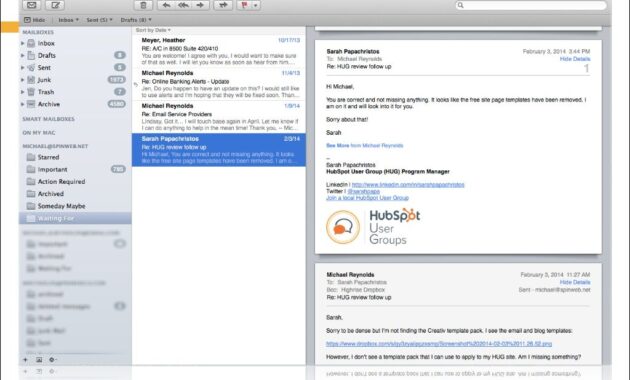Hide the mailbox list via the Hide button
The width and height of the screenshot is (630, 380).
pyautogui.click(x=35, y=20)
